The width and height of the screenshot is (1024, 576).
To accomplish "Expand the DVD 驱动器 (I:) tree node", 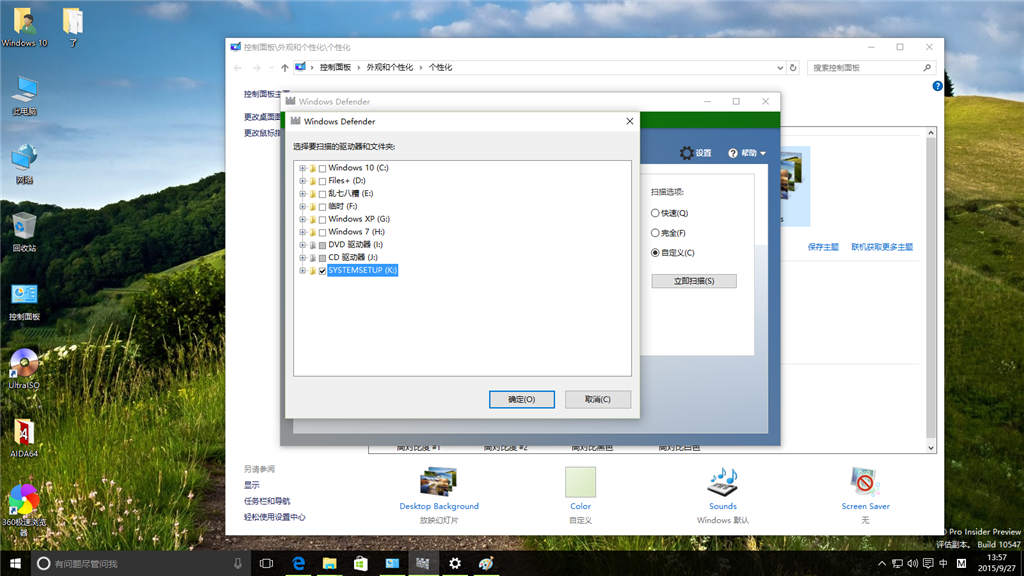I will pyautogui.click(x=302, y=245).
